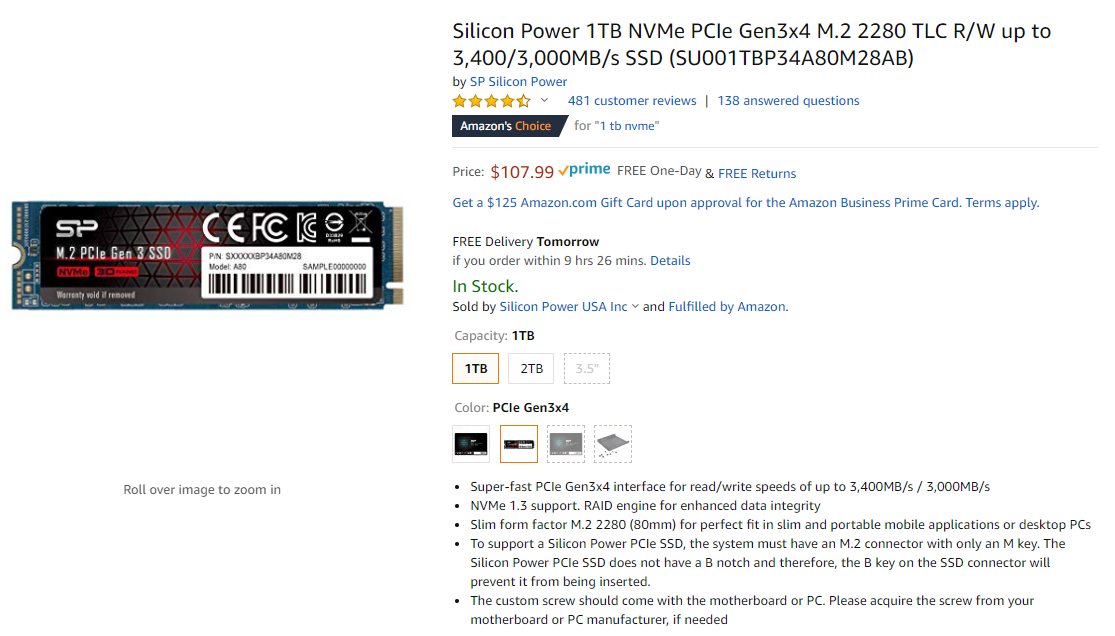The height and width of the screenshot is (636, 1115).
Task: Select the fourth angled drive color thumbnail
Action: click(x=613, y=444)
